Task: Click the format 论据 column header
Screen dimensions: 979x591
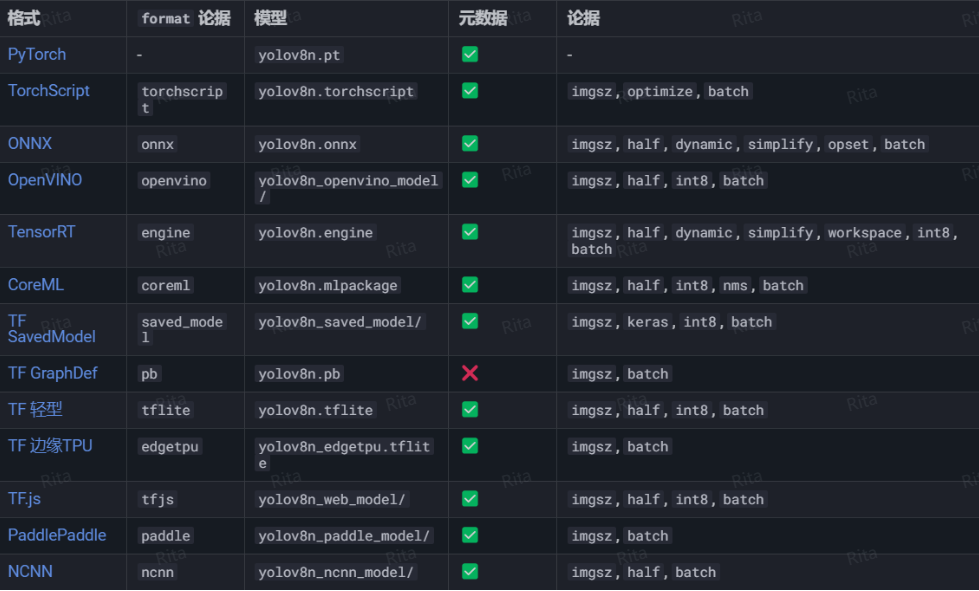Action: coord(185,18)
